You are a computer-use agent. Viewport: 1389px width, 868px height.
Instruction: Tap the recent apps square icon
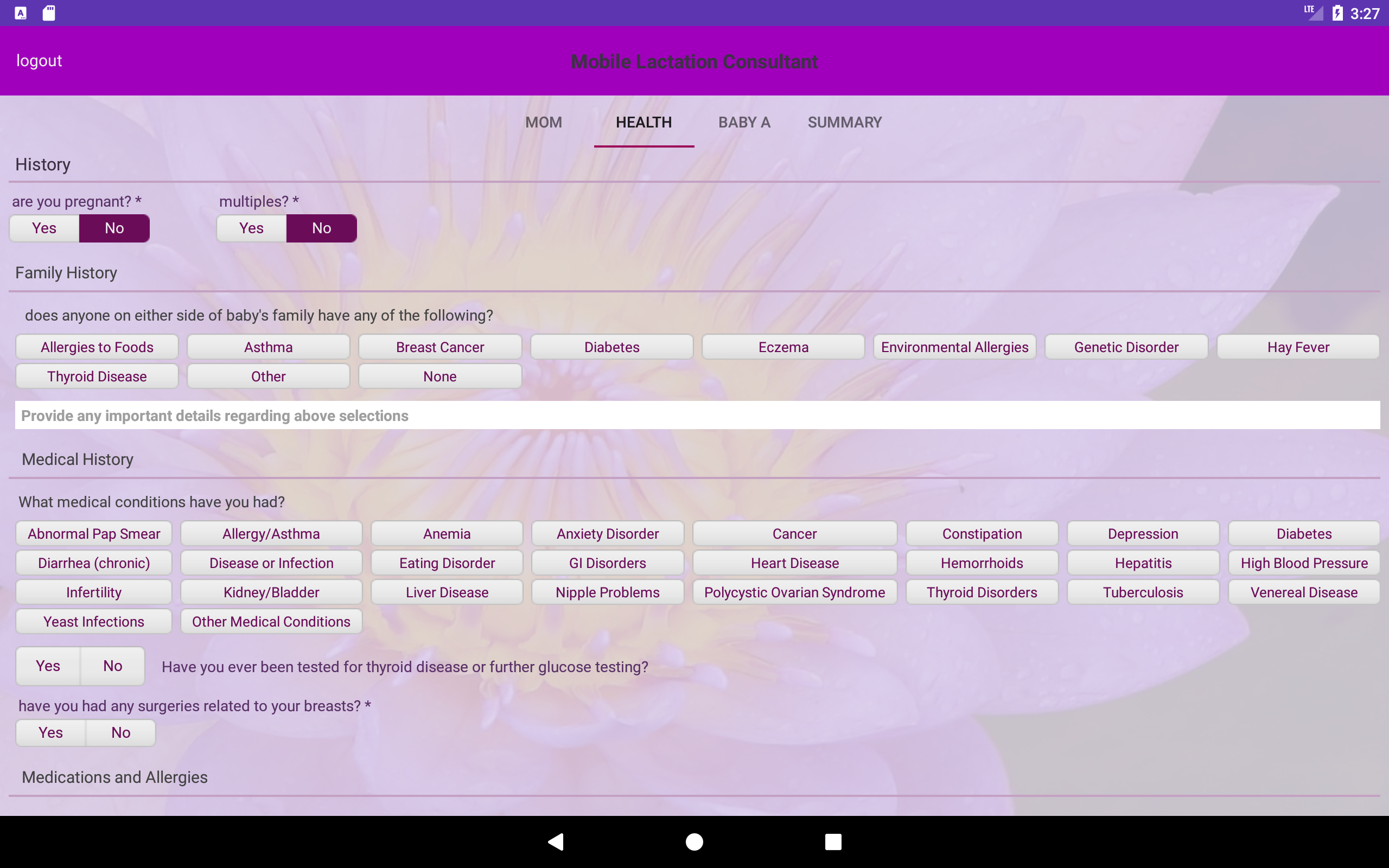click(x=833, y=841)
